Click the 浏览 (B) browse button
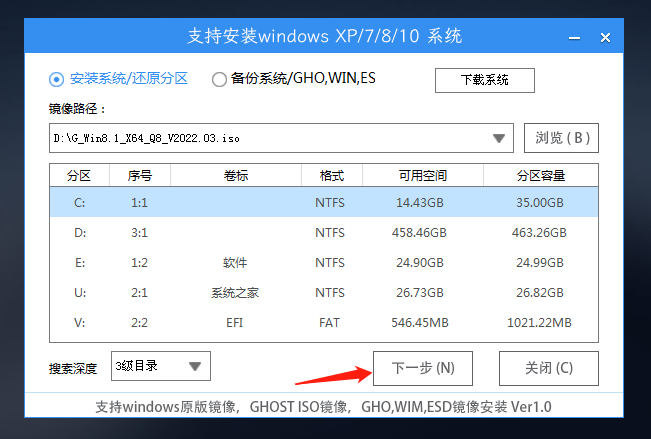 coord(561,137)
